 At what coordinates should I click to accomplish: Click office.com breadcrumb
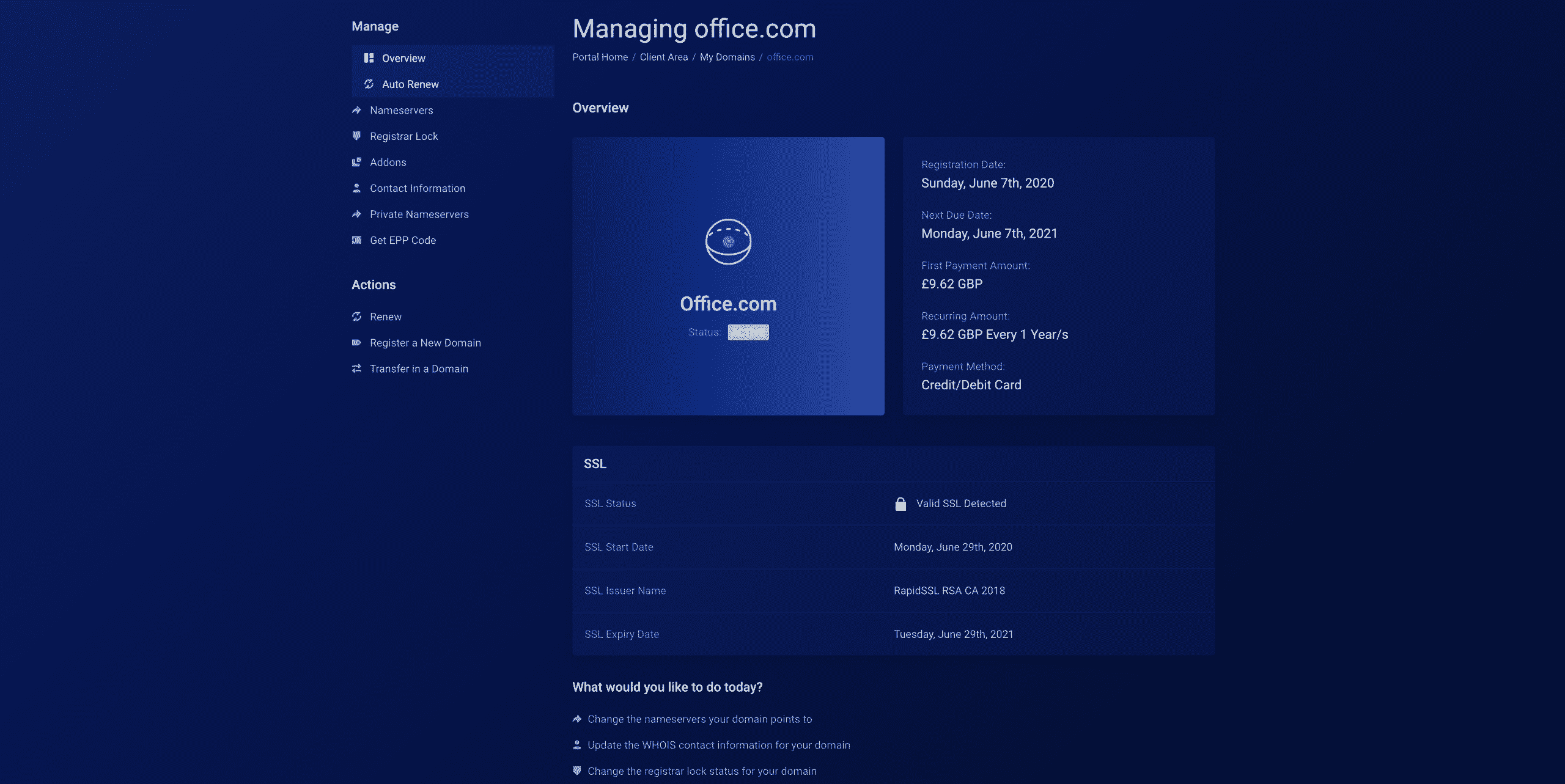coord(790,57)
